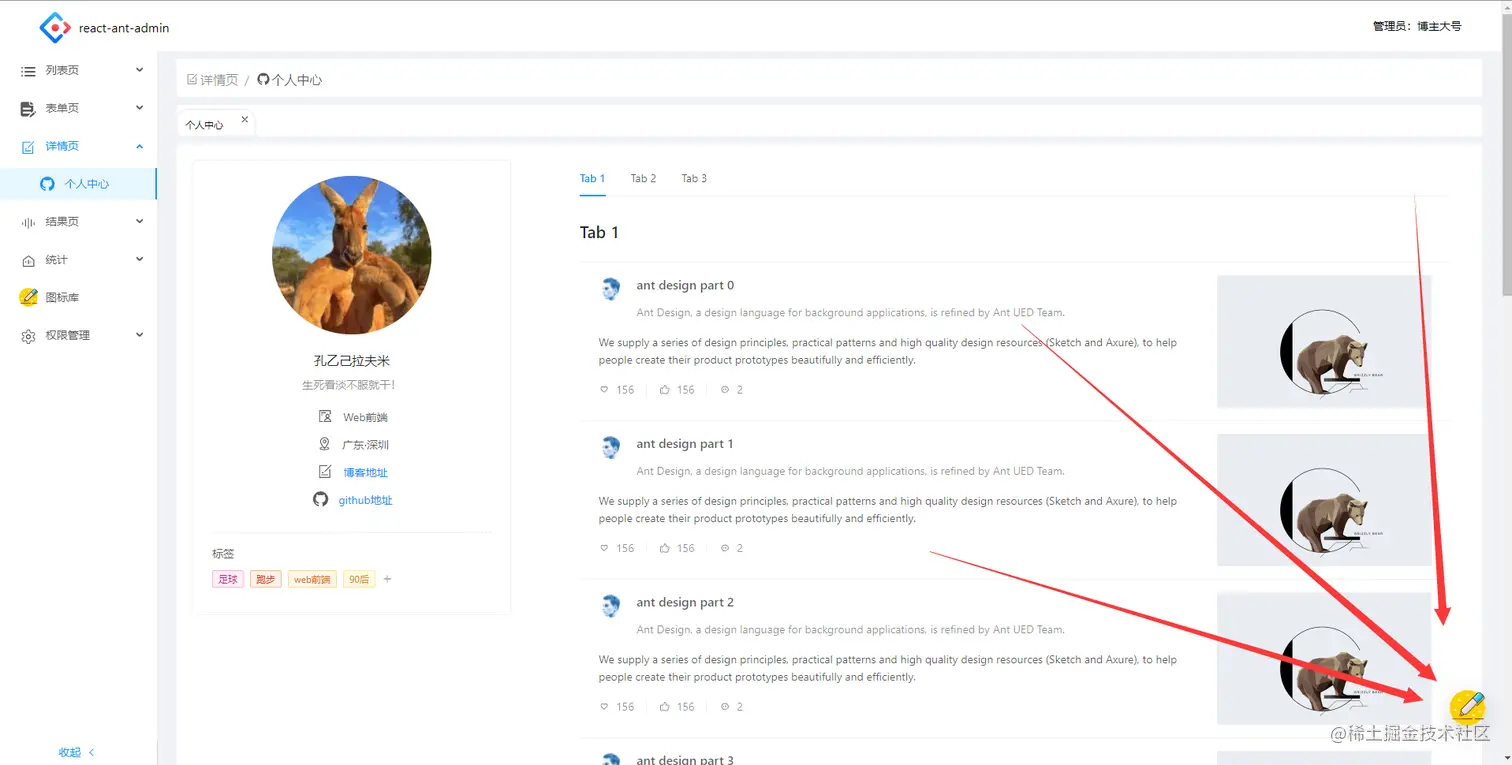Add a new tag with plus button
This screenshot has width=1512, height=765.
388,579
